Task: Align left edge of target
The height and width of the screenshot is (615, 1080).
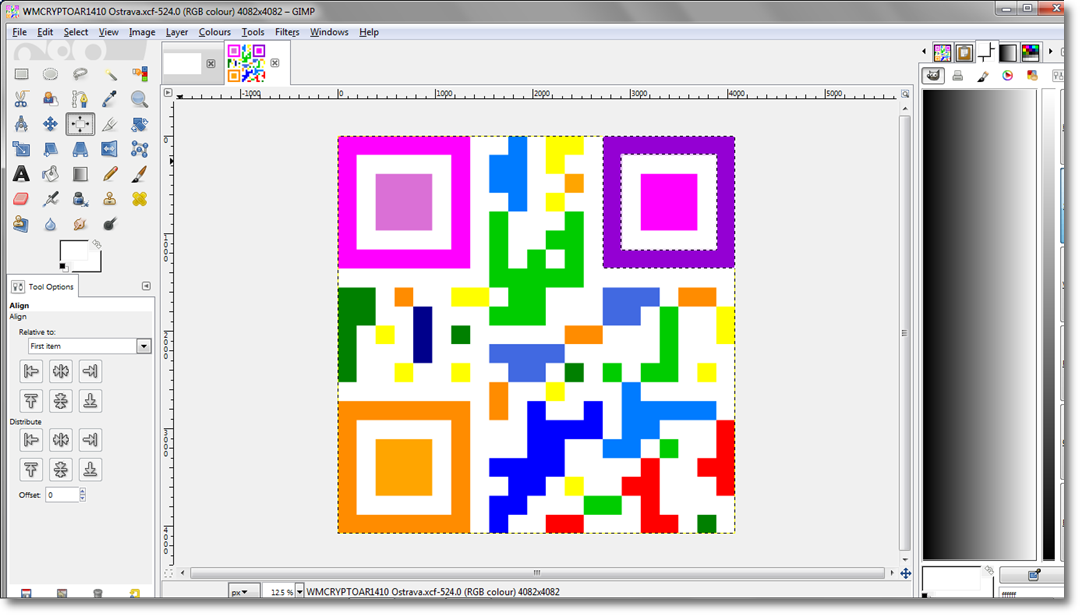Action: click(x=31, y=371)
